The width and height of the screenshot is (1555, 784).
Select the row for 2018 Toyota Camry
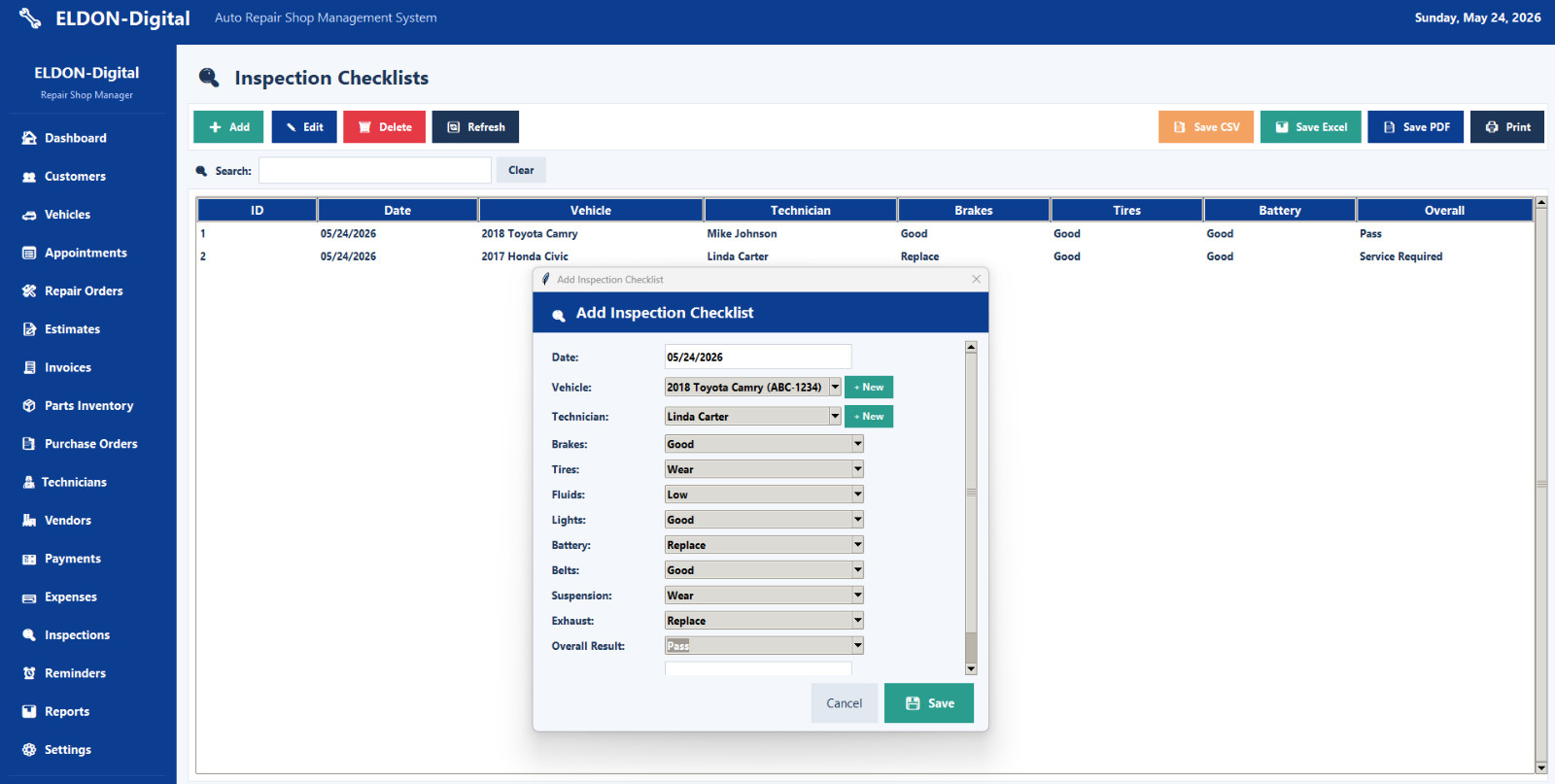pos(865,234)
